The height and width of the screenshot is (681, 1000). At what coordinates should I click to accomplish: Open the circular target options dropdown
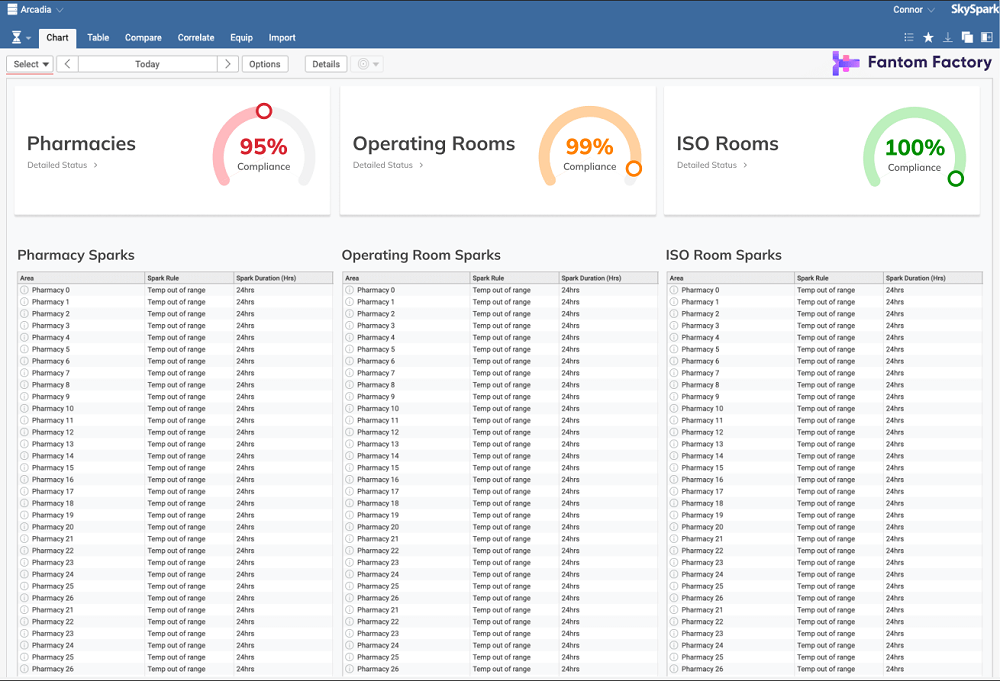368,64
